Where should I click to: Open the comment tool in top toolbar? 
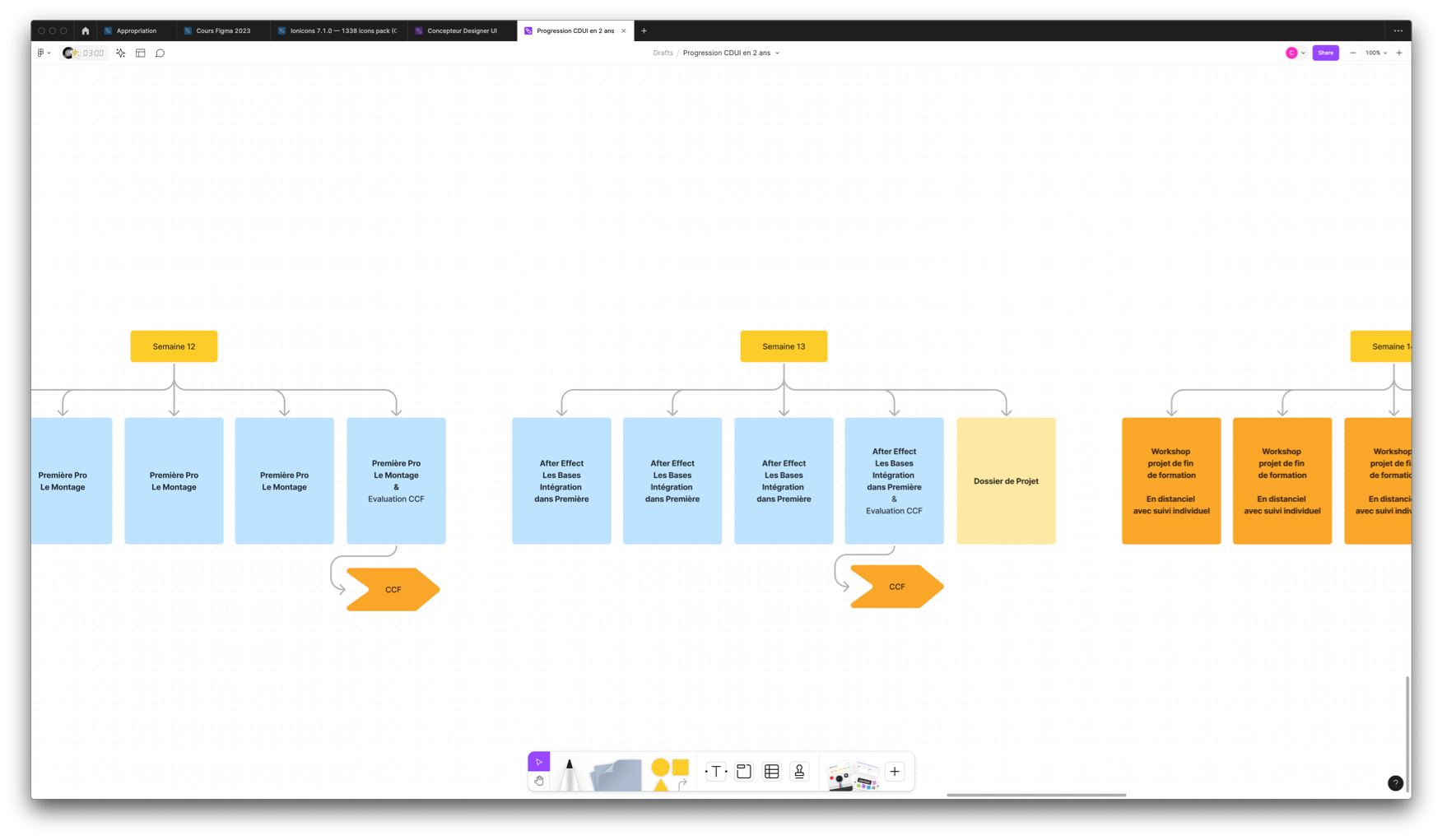pyautogui.click(x=160, y=53)
